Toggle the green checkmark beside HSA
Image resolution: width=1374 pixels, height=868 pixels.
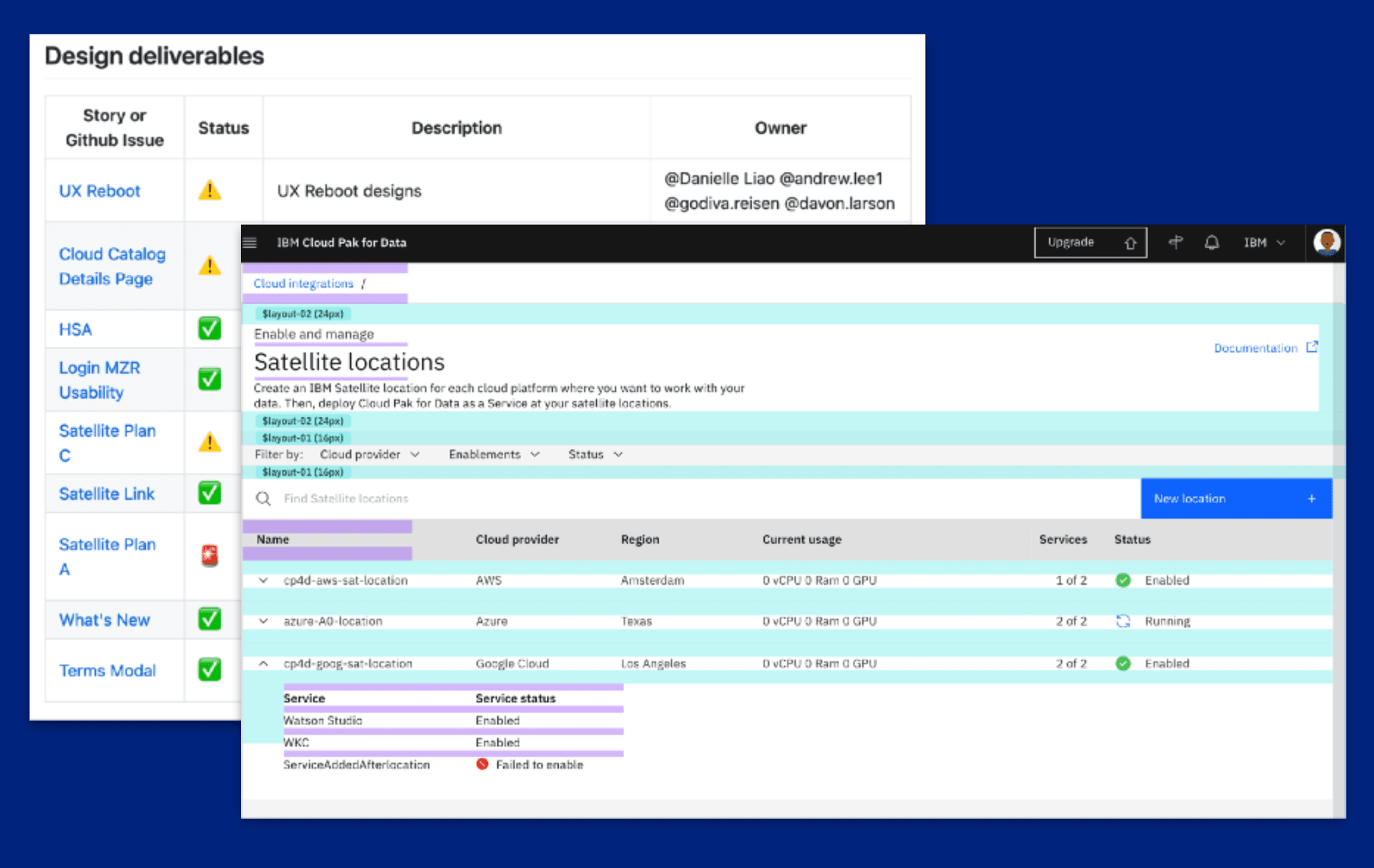click(x=209, y=328)
